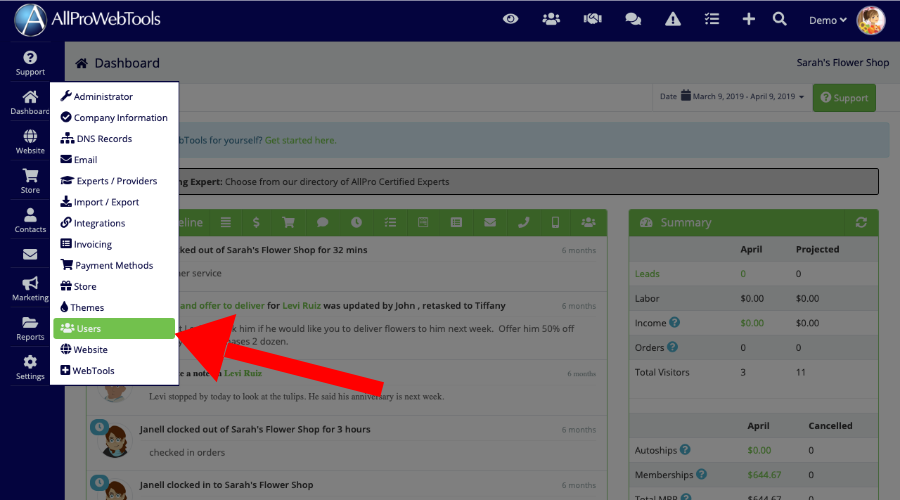The image size is (900, 500).
Task: Click the AllProWebTools logo
Action: [87, 20]
